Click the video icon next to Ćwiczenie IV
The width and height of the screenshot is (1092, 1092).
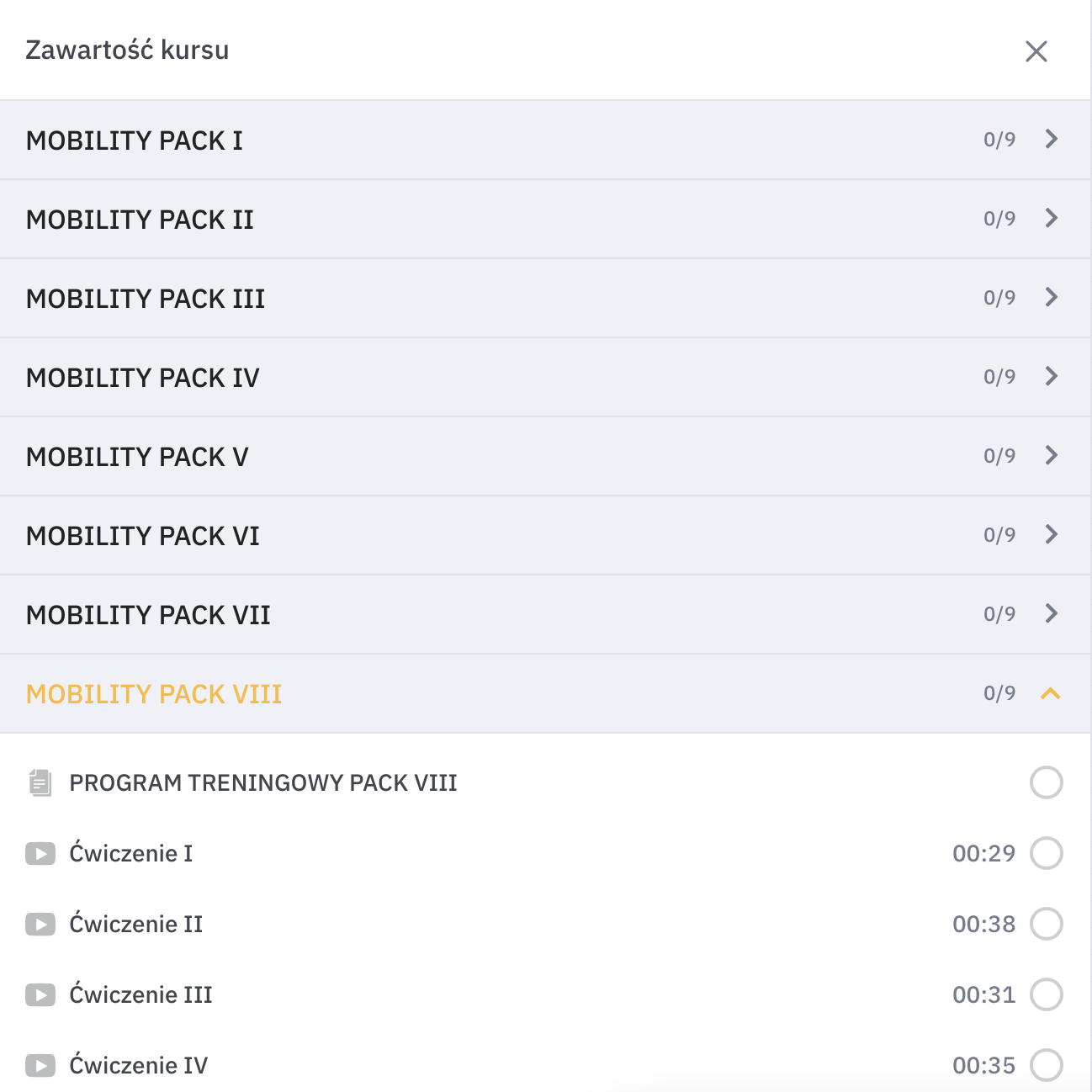pos(40,1065)
